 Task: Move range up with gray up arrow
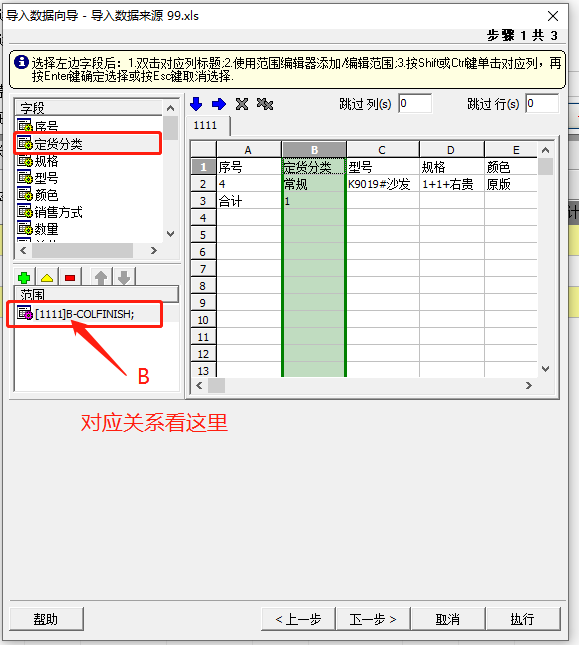(101, 278)
